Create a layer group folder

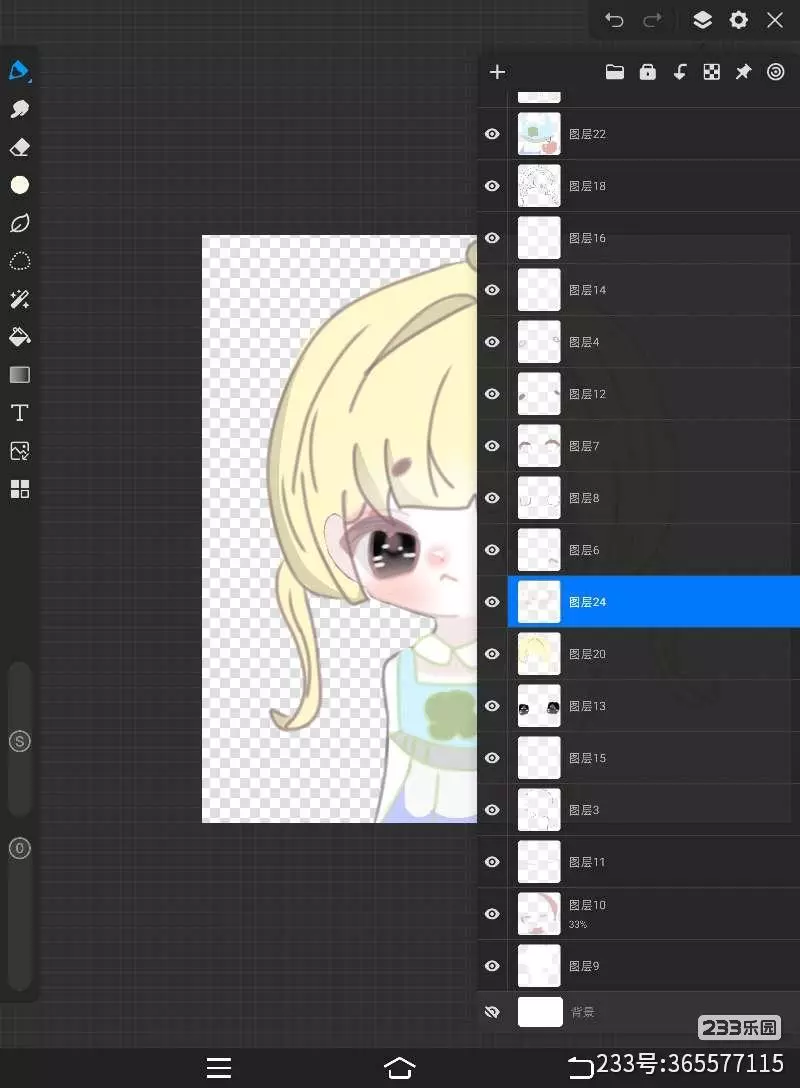pyautogui.click(x=615, y=72)
